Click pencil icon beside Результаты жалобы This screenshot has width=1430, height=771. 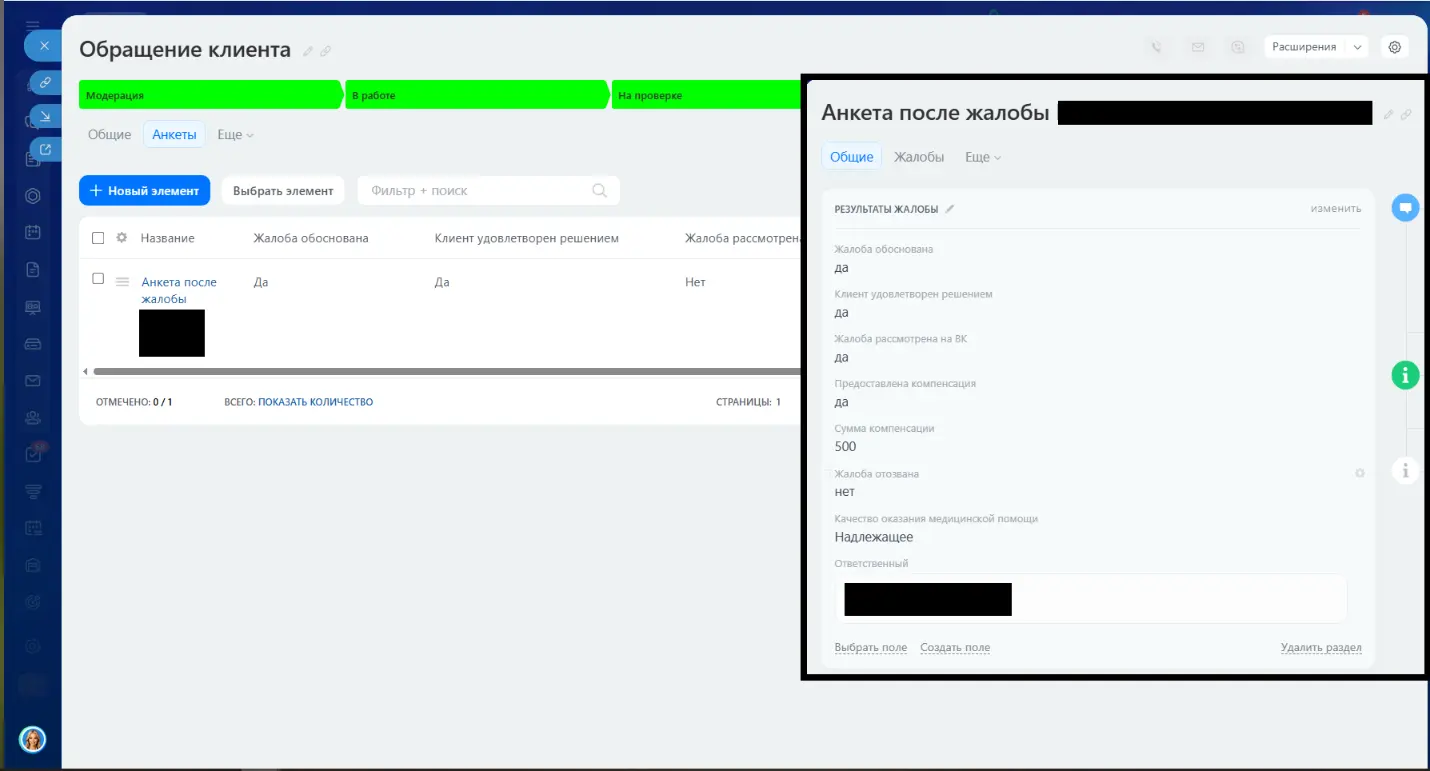[950, 209]
